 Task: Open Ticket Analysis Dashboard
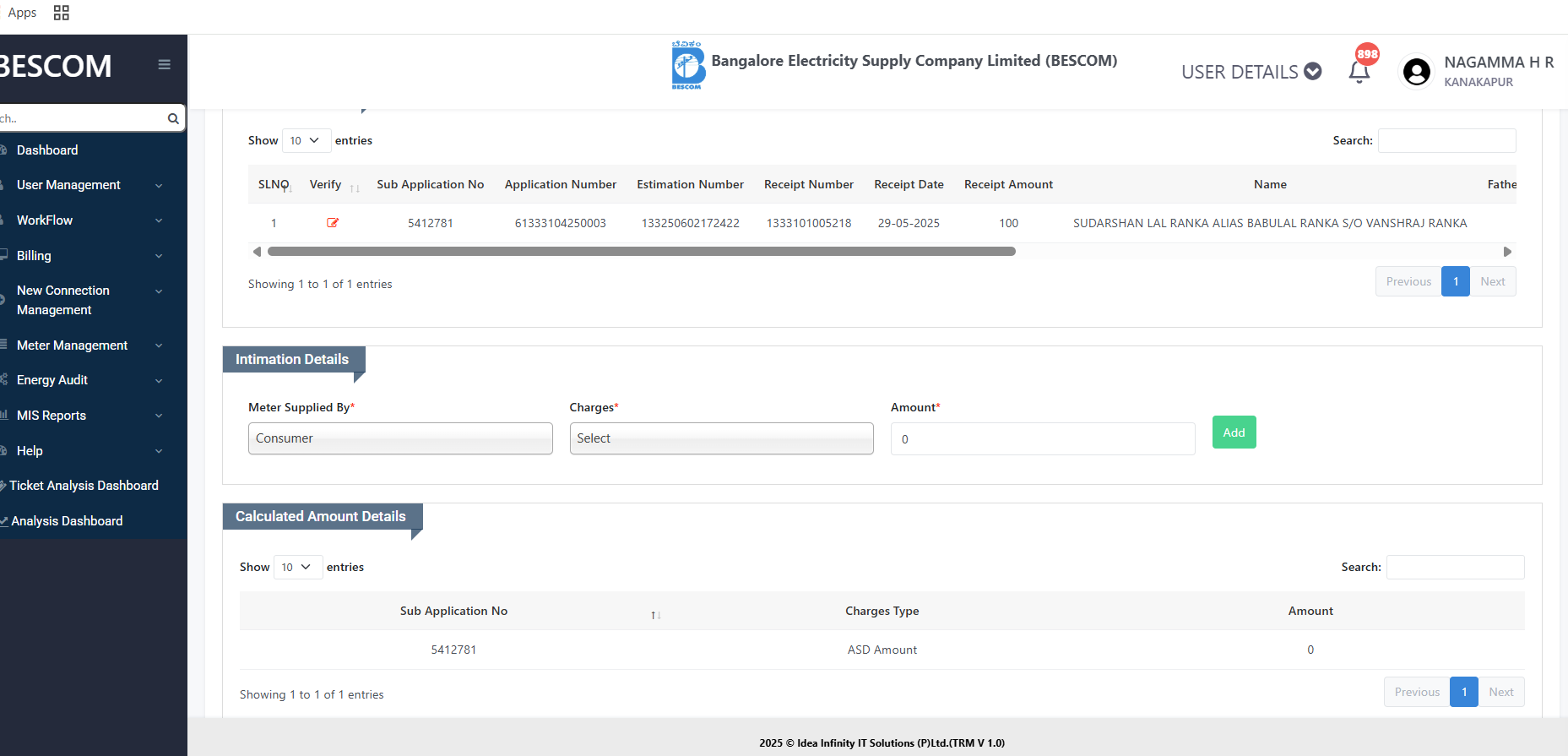click(84, 486)
